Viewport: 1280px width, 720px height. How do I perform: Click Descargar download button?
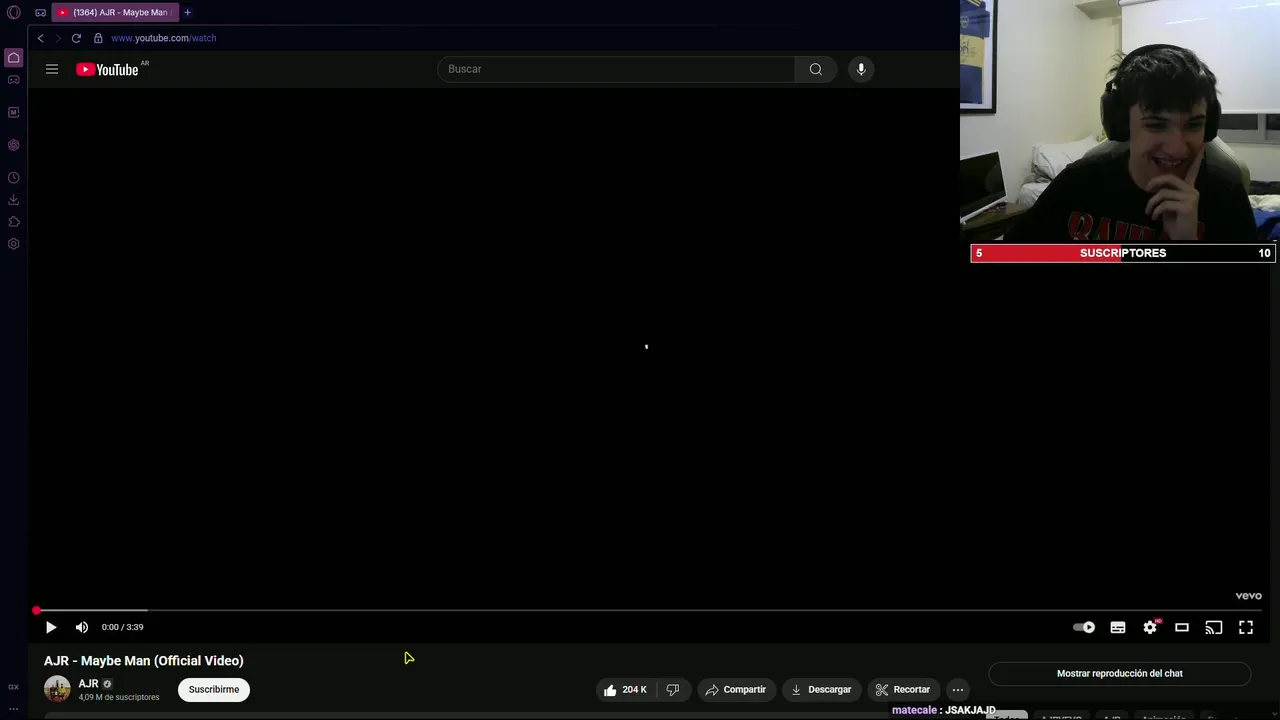click(821, 689)
